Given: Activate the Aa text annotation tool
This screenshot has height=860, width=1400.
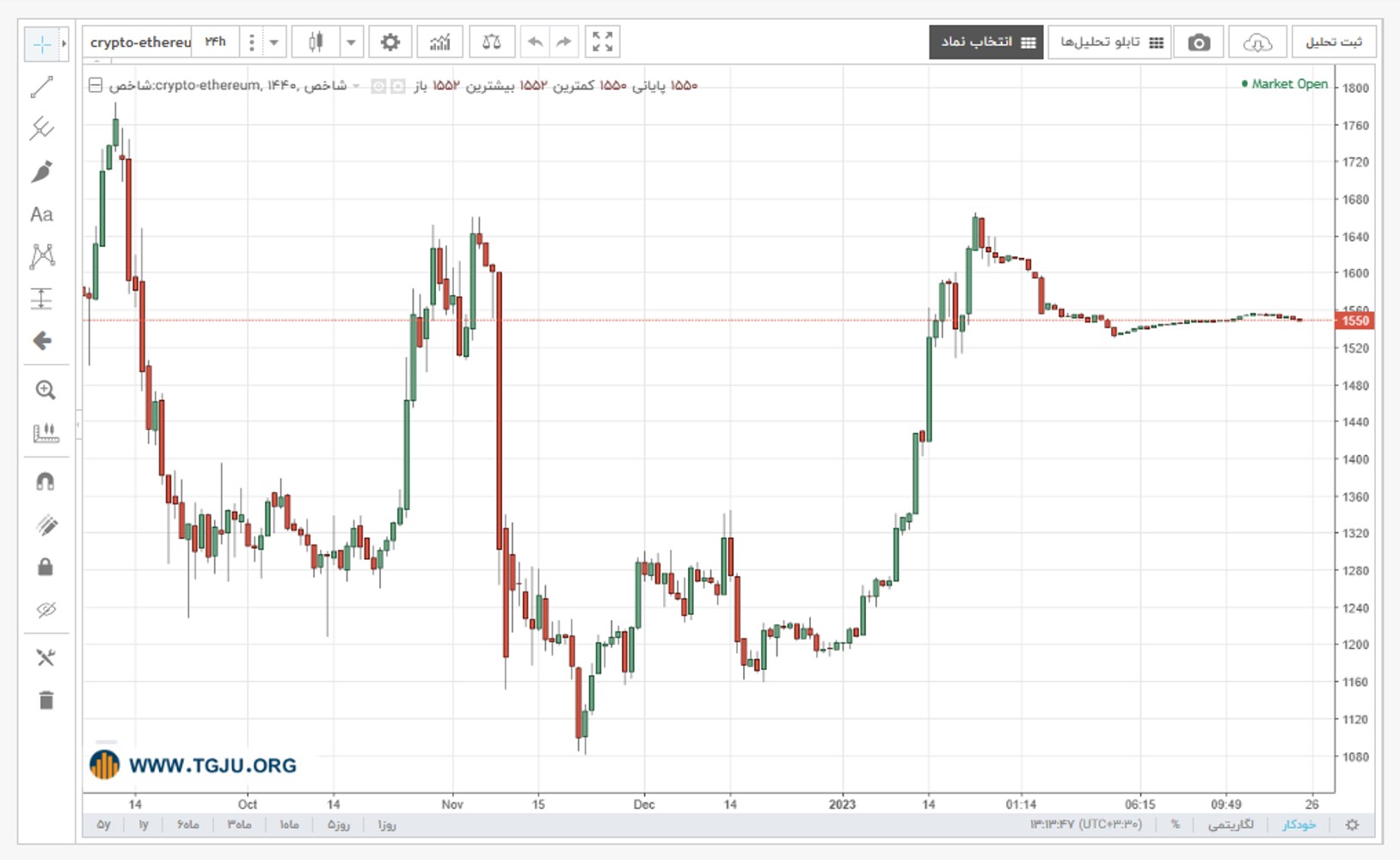Looking at the screenshot, I should tap(41, 214).
